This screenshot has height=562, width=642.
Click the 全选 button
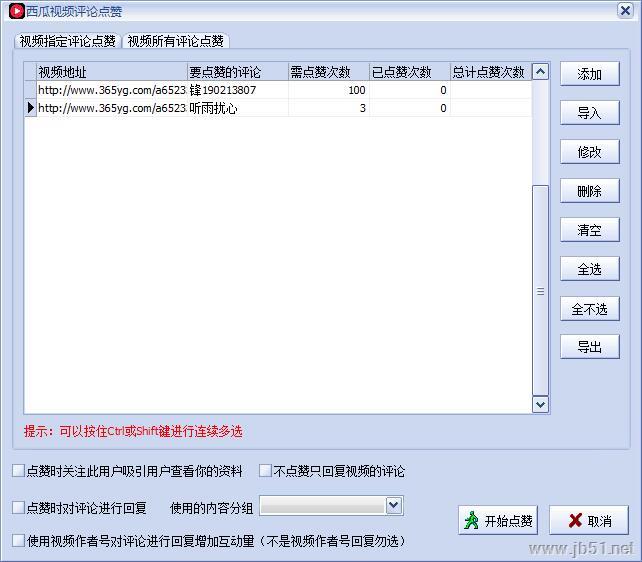(x=590, y=269)
